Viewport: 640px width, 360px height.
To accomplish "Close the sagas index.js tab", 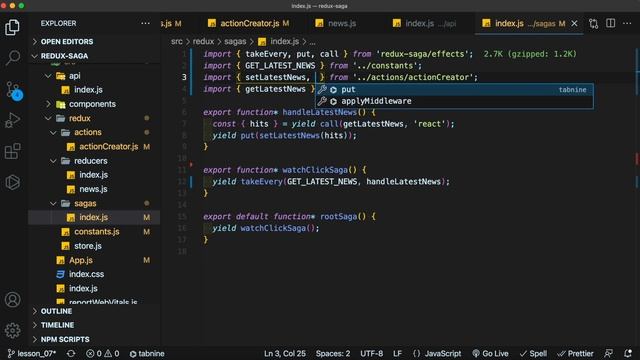I will click(x=574, y=24).
